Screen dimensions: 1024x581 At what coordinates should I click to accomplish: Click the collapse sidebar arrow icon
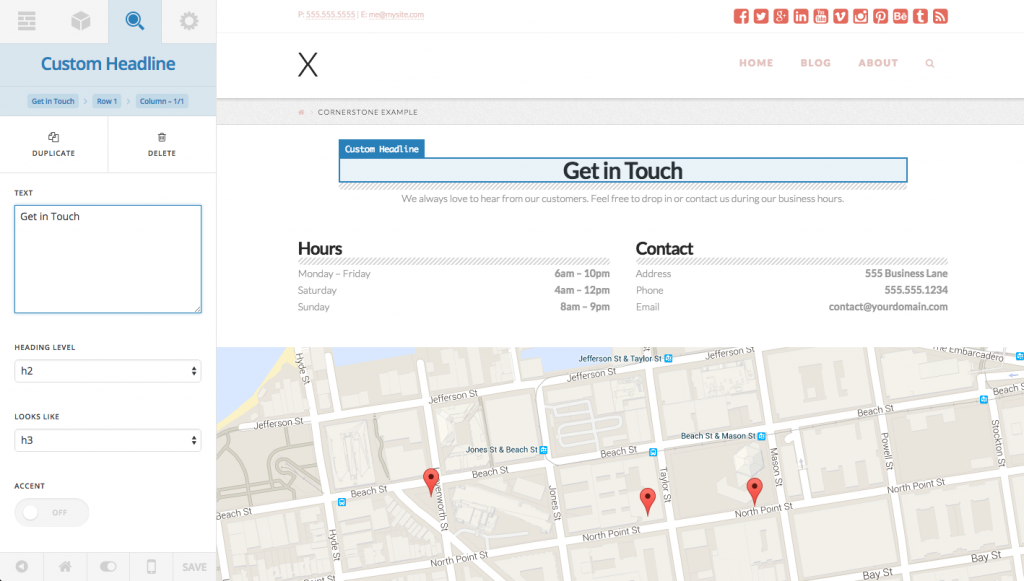click(x=21, y=566)
